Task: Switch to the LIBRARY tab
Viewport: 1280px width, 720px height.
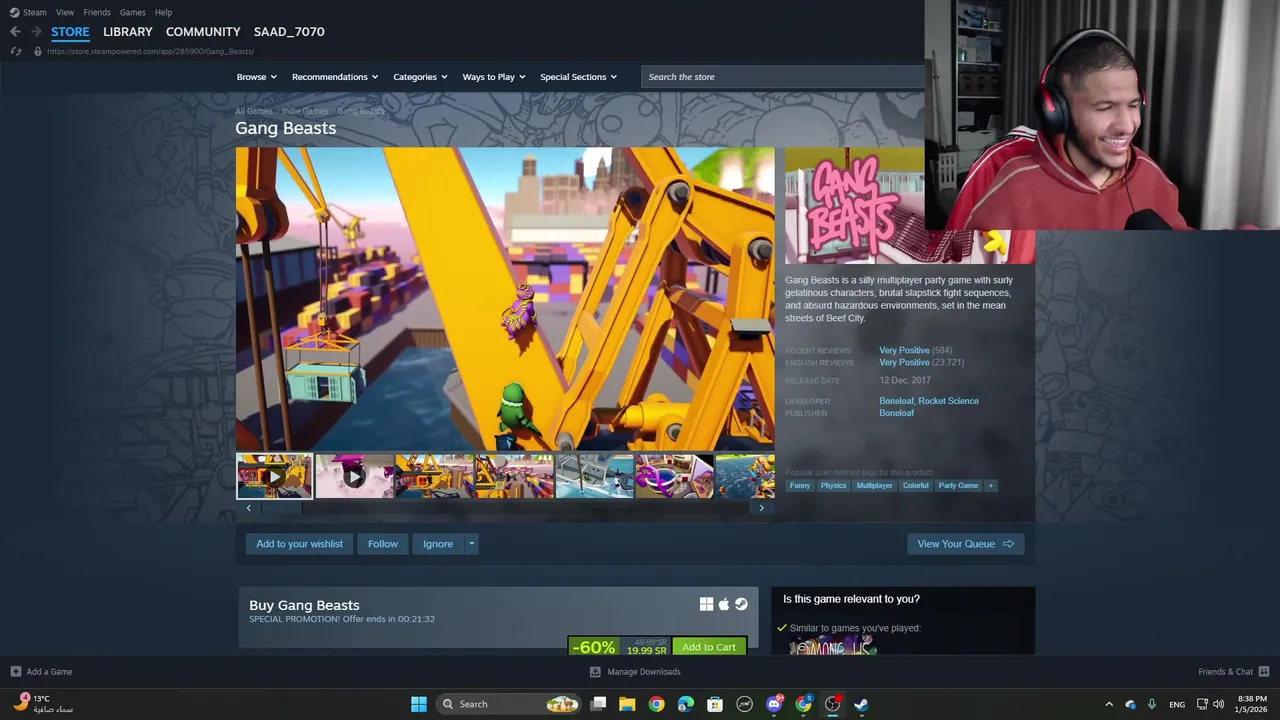Action: (128, 32)
